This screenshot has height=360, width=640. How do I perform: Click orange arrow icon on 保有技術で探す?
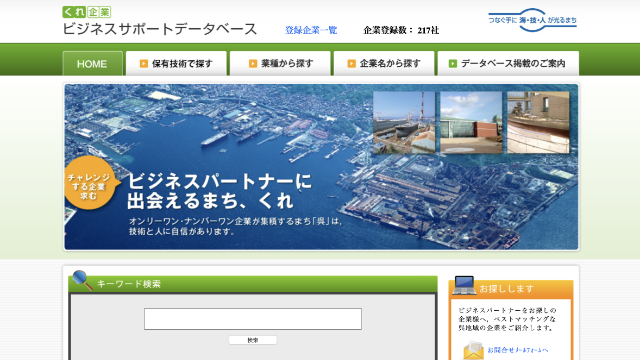(x=144, y=64)
